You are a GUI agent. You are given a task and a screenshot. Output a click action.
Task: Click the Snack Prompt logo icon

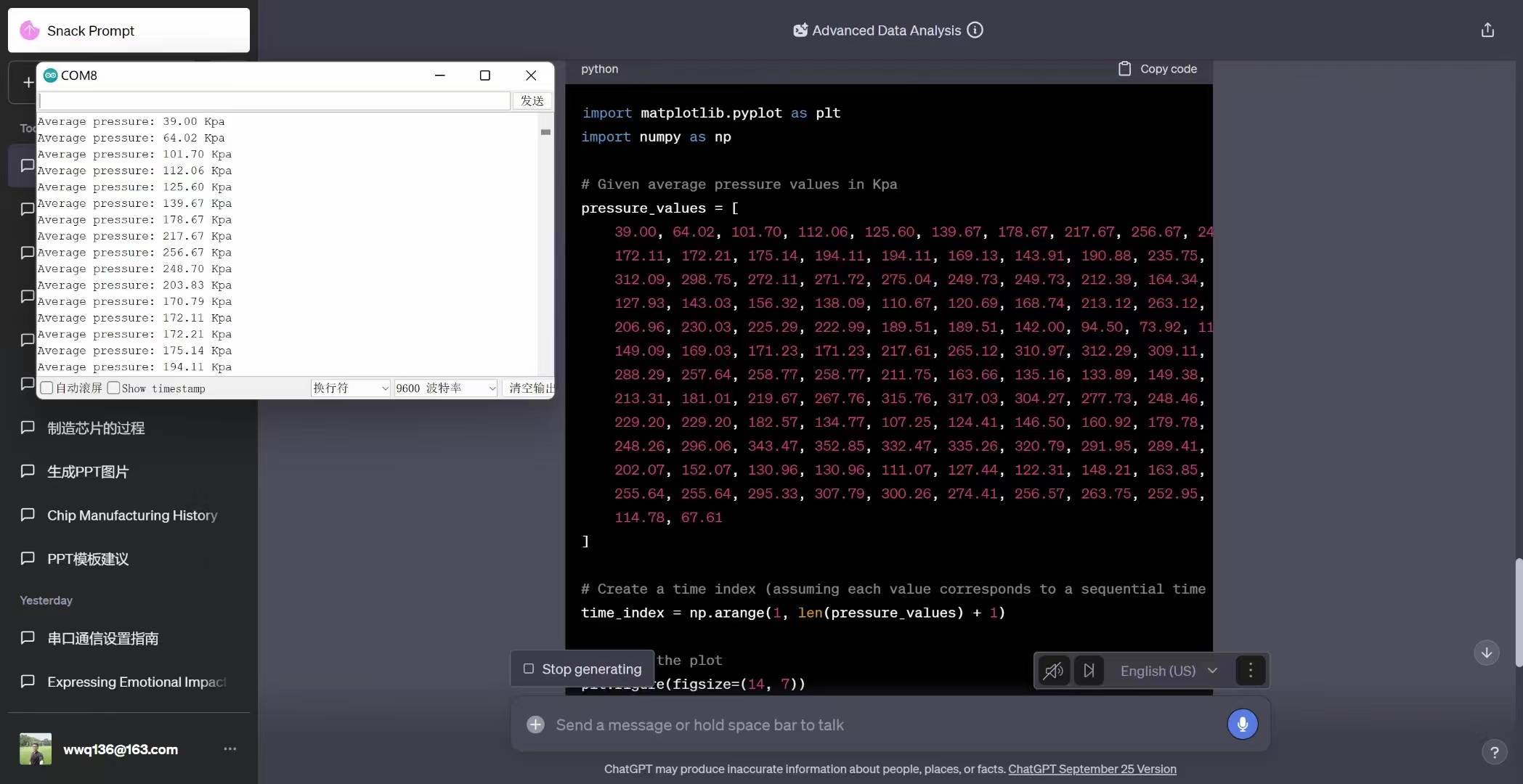coord(30,30)
